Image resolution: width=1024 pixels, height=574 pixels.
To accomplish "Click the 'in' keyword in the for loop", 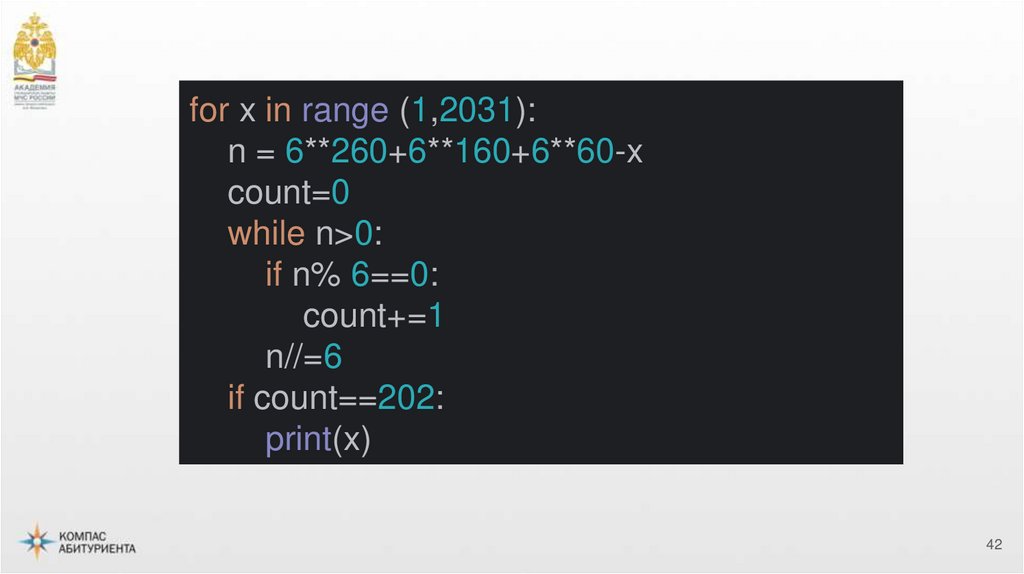I will coord(277,111).
